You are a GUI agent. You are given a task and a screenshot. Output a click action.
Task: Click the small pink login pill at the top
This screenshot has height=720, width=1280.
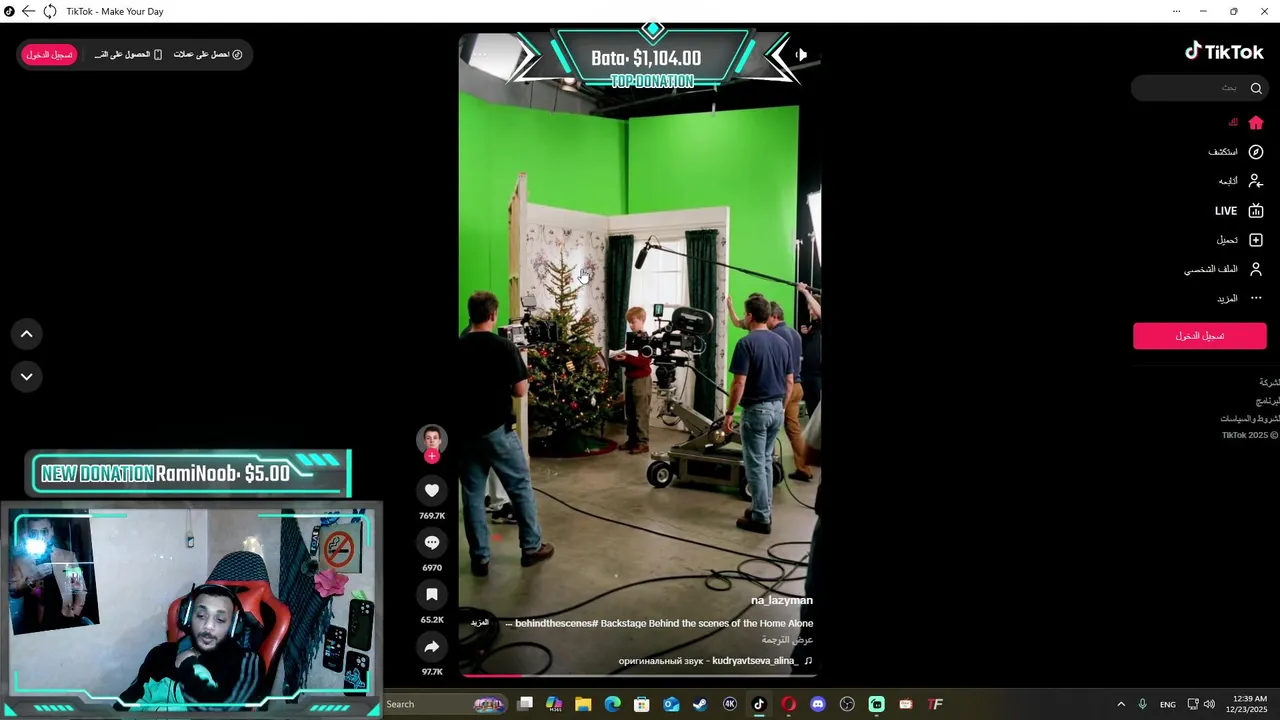(49, 54)
